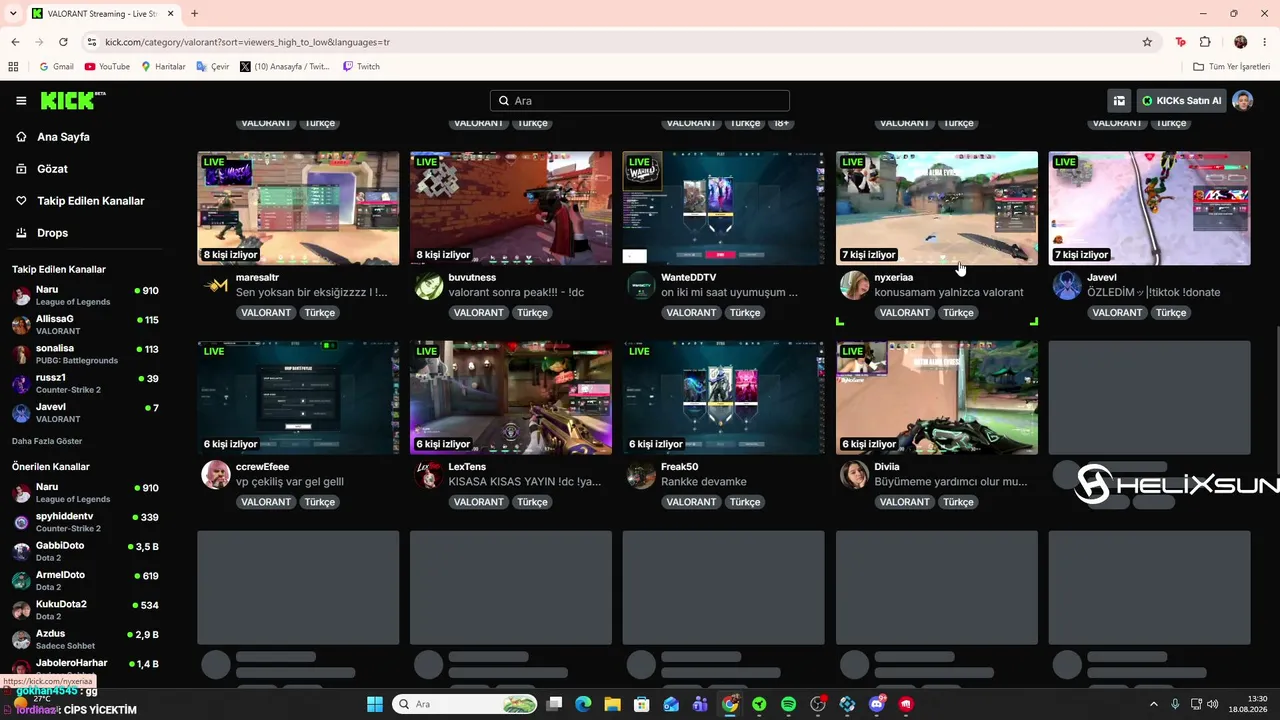Click the VALORANT tag under maresaltr
This screenshot has height=720, width=1280.
(x=266, y=313)
